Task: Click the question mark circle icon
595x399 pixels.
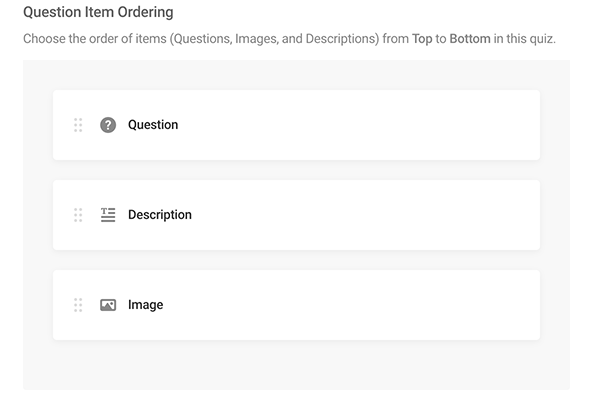Action: [x=108, y=125]
